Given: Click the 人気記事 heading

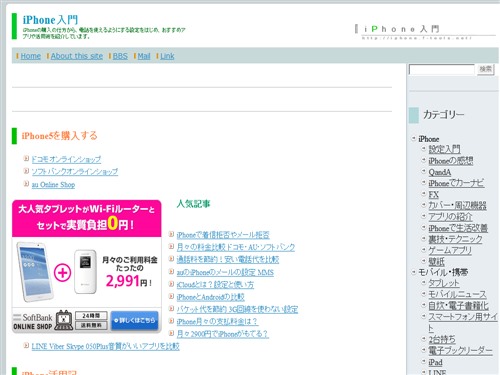Looking at the screenshot, I should [x=193, y=204].
